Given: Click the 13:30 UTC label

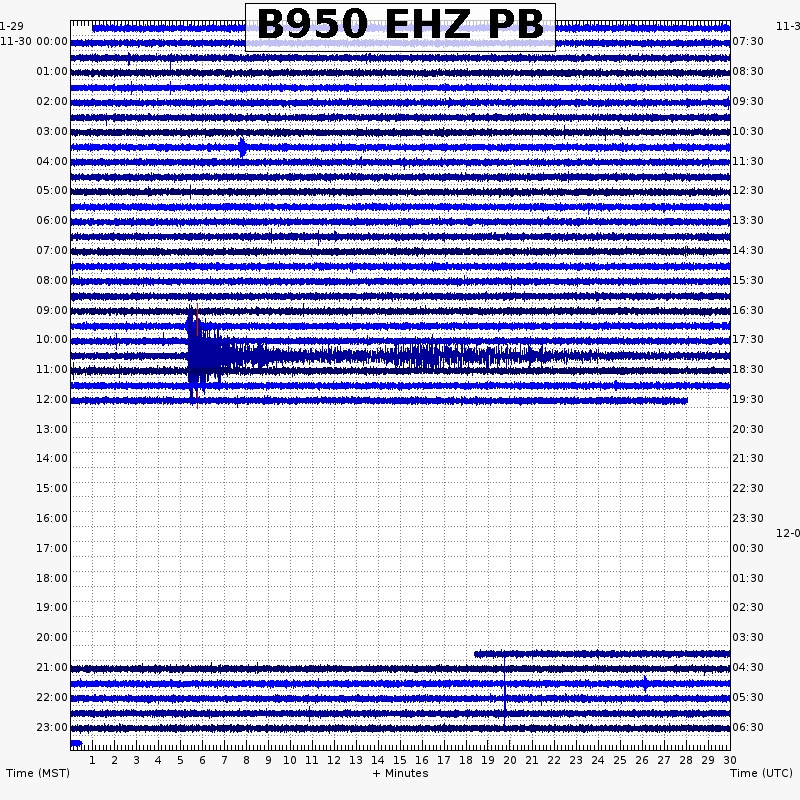Looking at the screenshot, I should (748, 220).
